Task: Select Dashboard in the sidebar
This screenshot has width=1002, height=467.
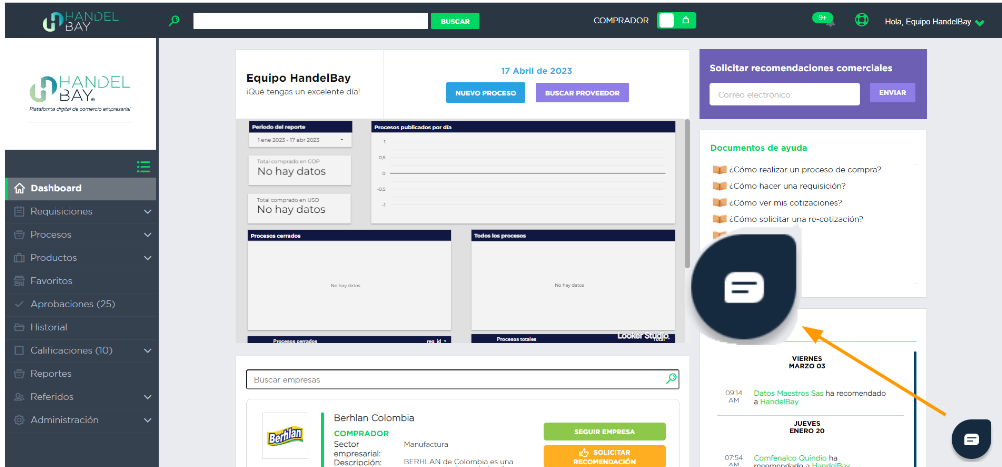Action: point(81,188)
